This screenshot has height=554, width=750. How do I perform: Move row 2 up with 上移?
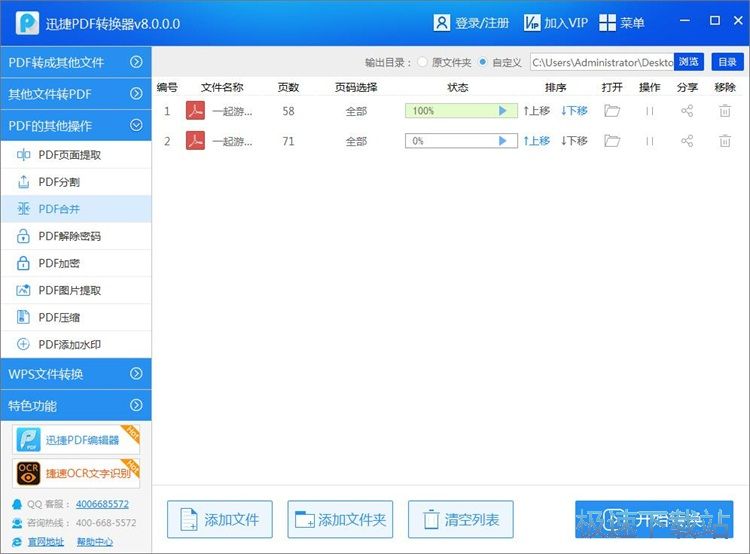(537, 141)
